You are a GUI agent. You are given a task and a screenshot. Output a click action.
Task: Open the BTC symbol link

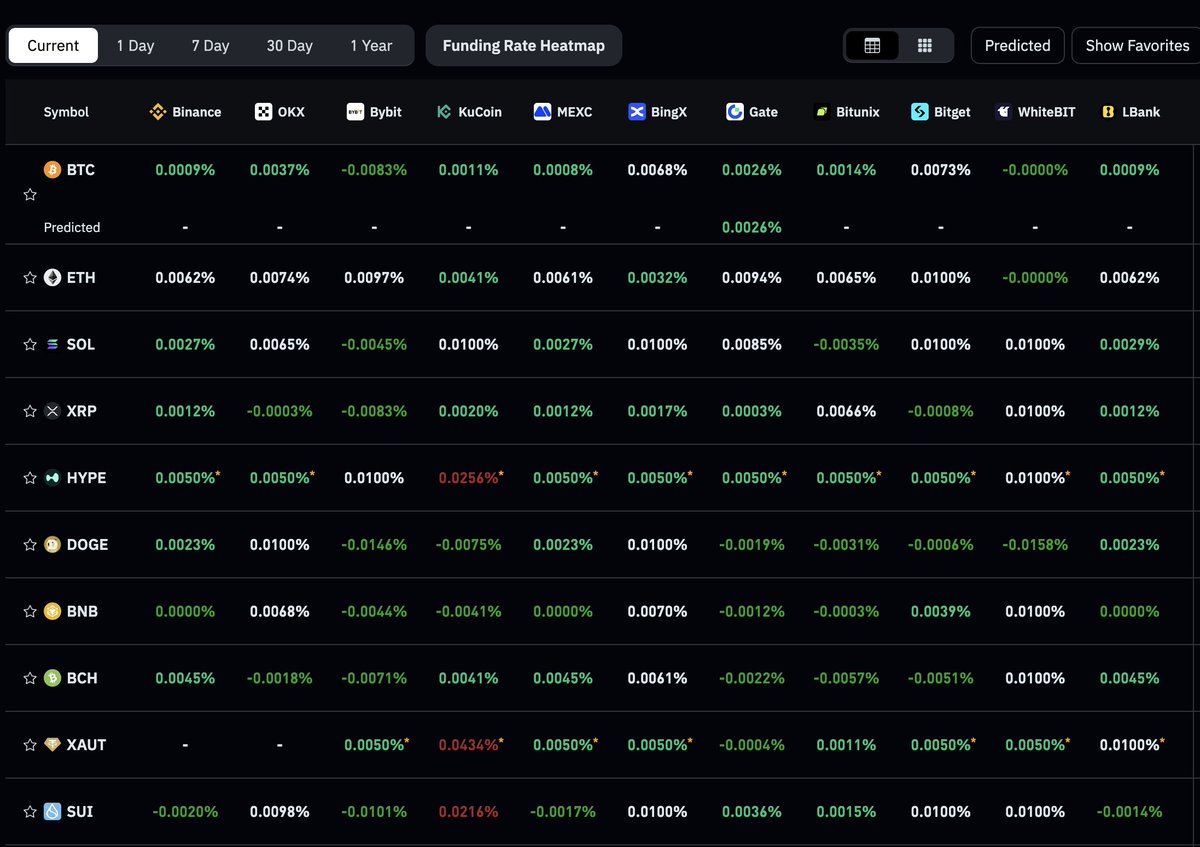point(81,170)
